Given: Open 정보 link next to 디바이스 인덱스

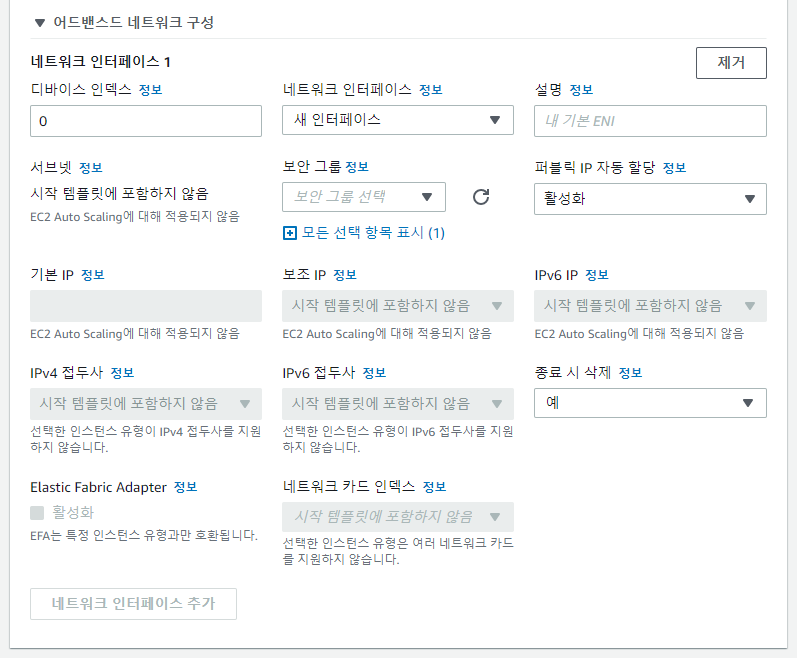Looking at the screenshot, I should 150,90.
